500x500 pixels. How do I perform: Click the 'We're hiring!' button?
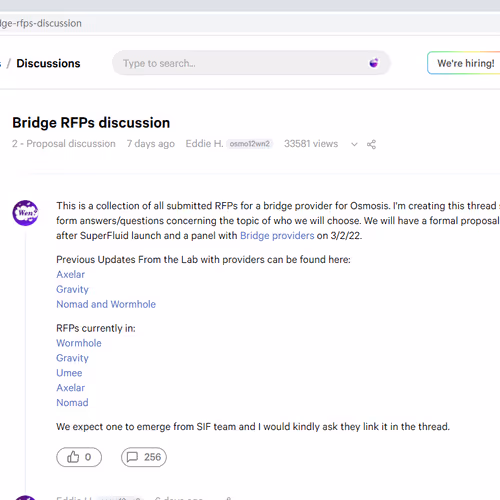pos(465,63)
